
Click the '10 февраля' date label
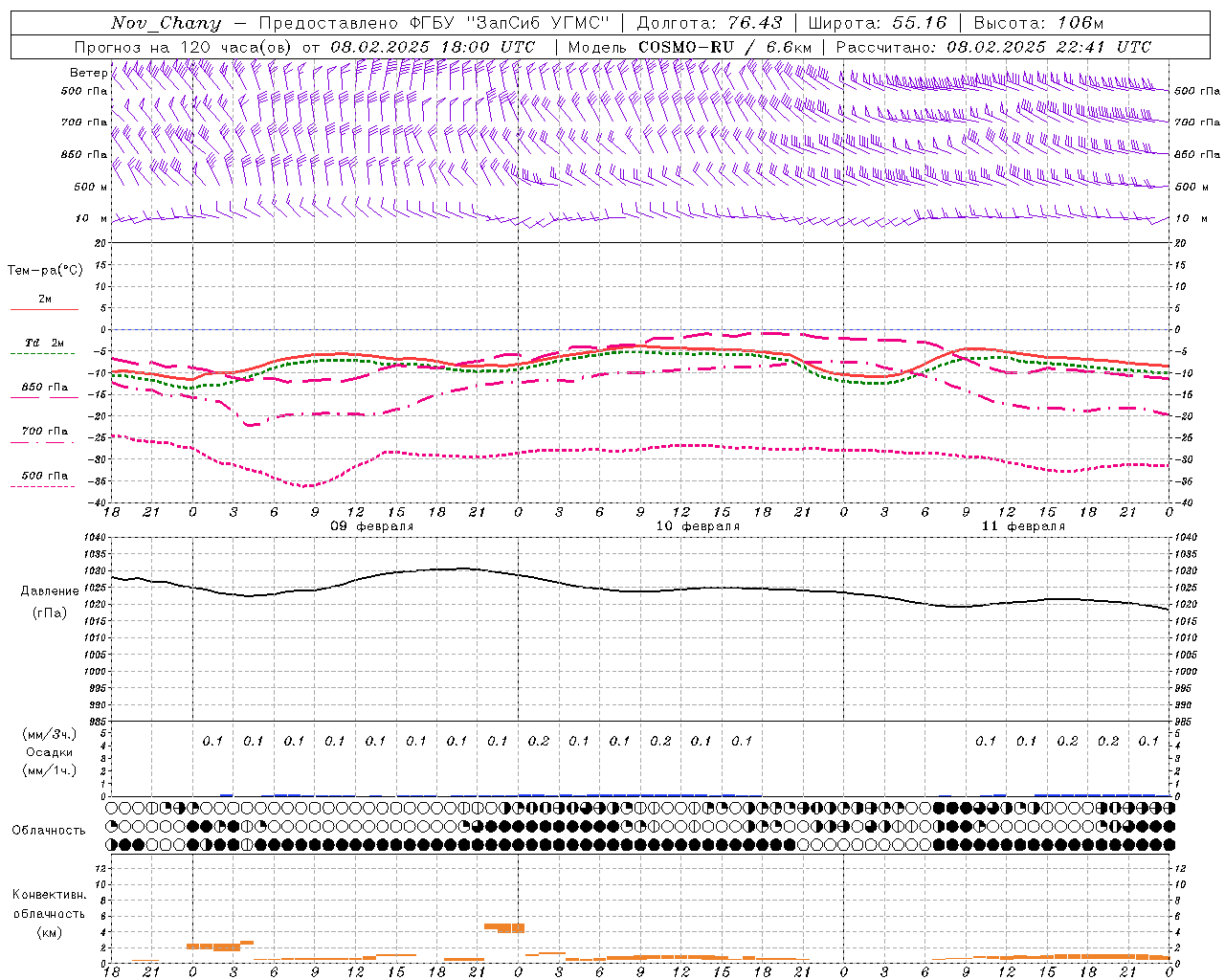(x=698, y=526)
